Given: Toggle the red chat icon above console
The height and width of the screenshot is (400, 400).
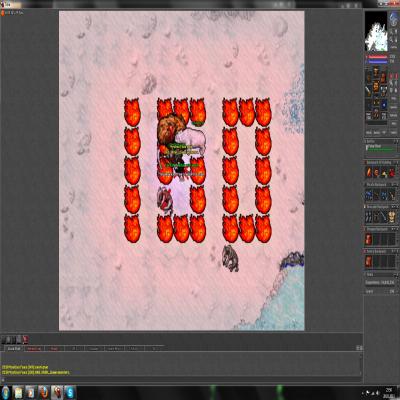Looking at the screenshot, I should [25, 339].
